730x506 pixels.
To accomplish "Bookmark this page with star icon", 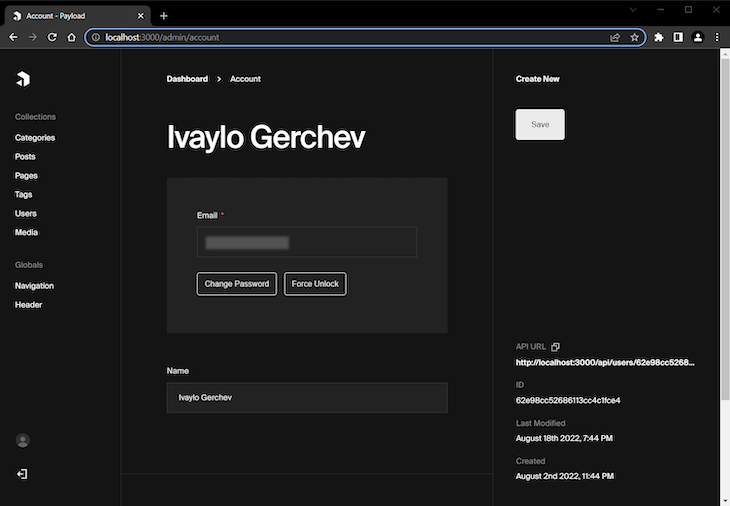I will (634, 37).
